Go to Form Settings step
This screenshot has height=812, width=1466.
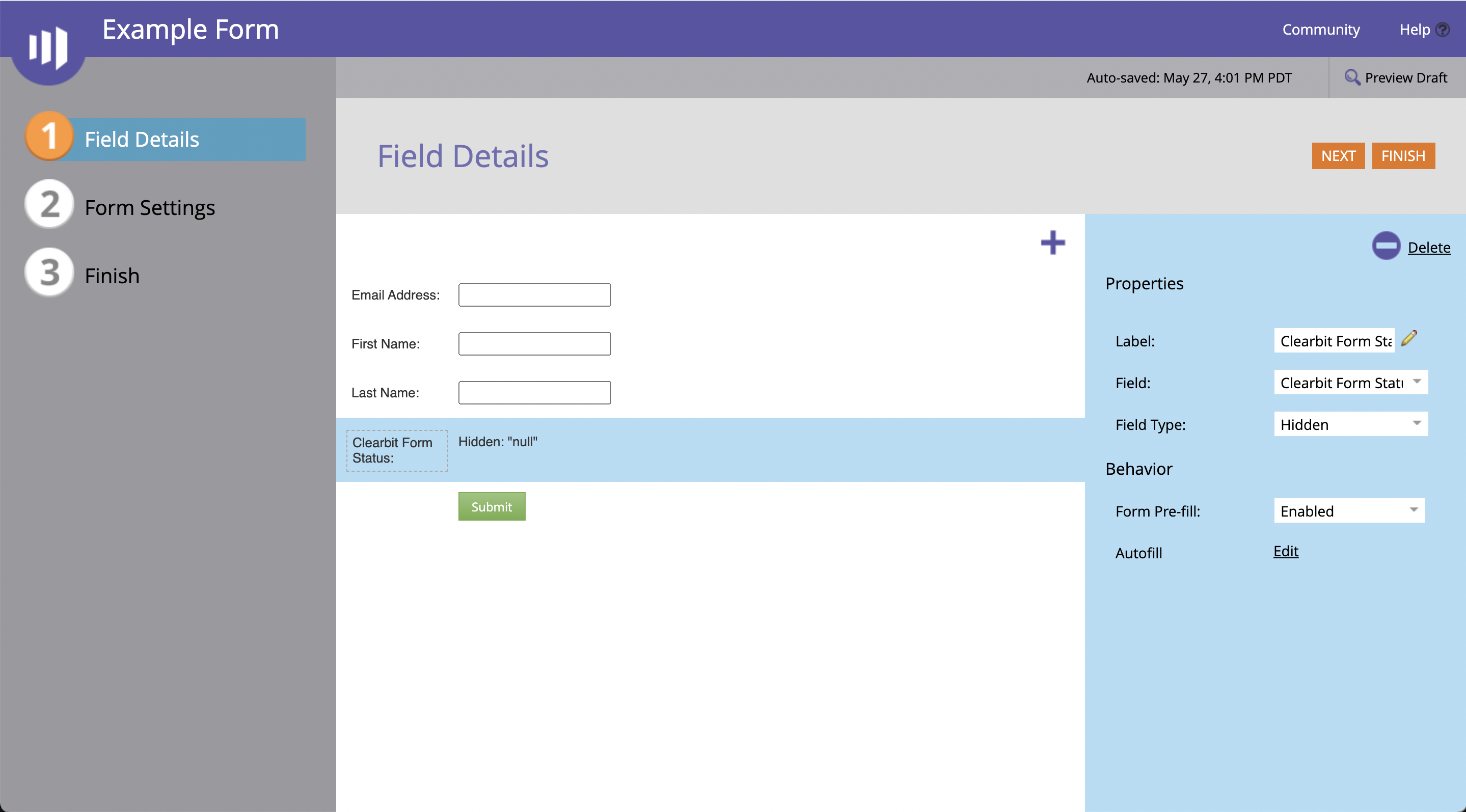click(x=150, y=208)
